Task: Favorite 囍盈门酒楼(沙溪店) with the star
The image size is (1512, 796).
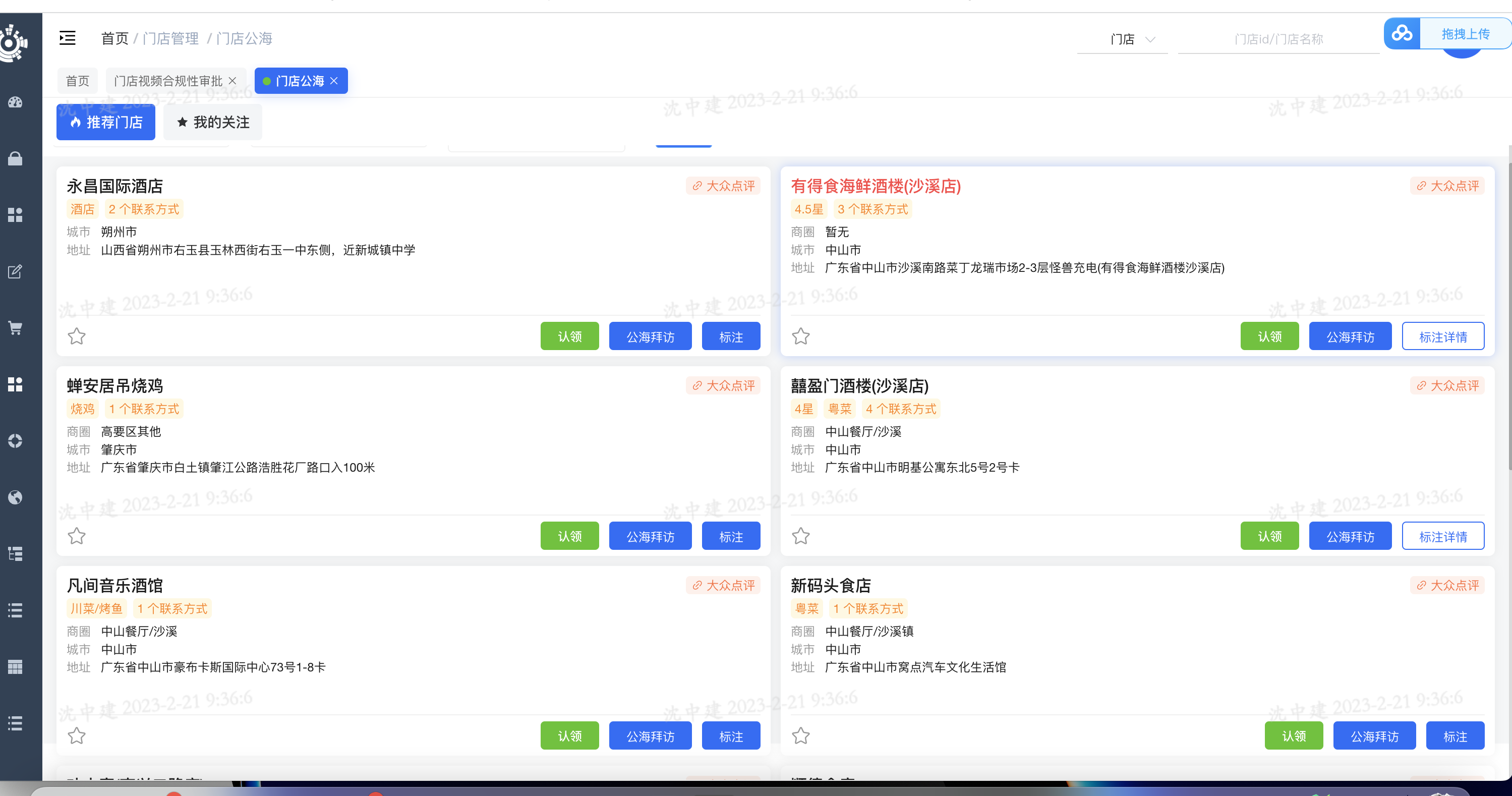Action: (x=800, y=536)
